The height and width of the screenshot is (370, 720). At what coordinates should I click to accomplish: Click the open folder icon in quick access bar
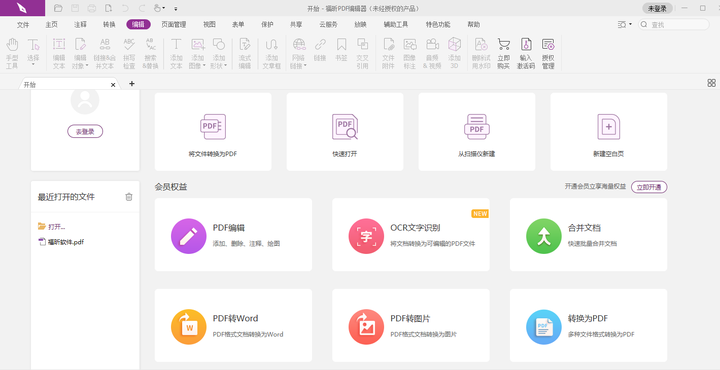click(x=58, y=8)
